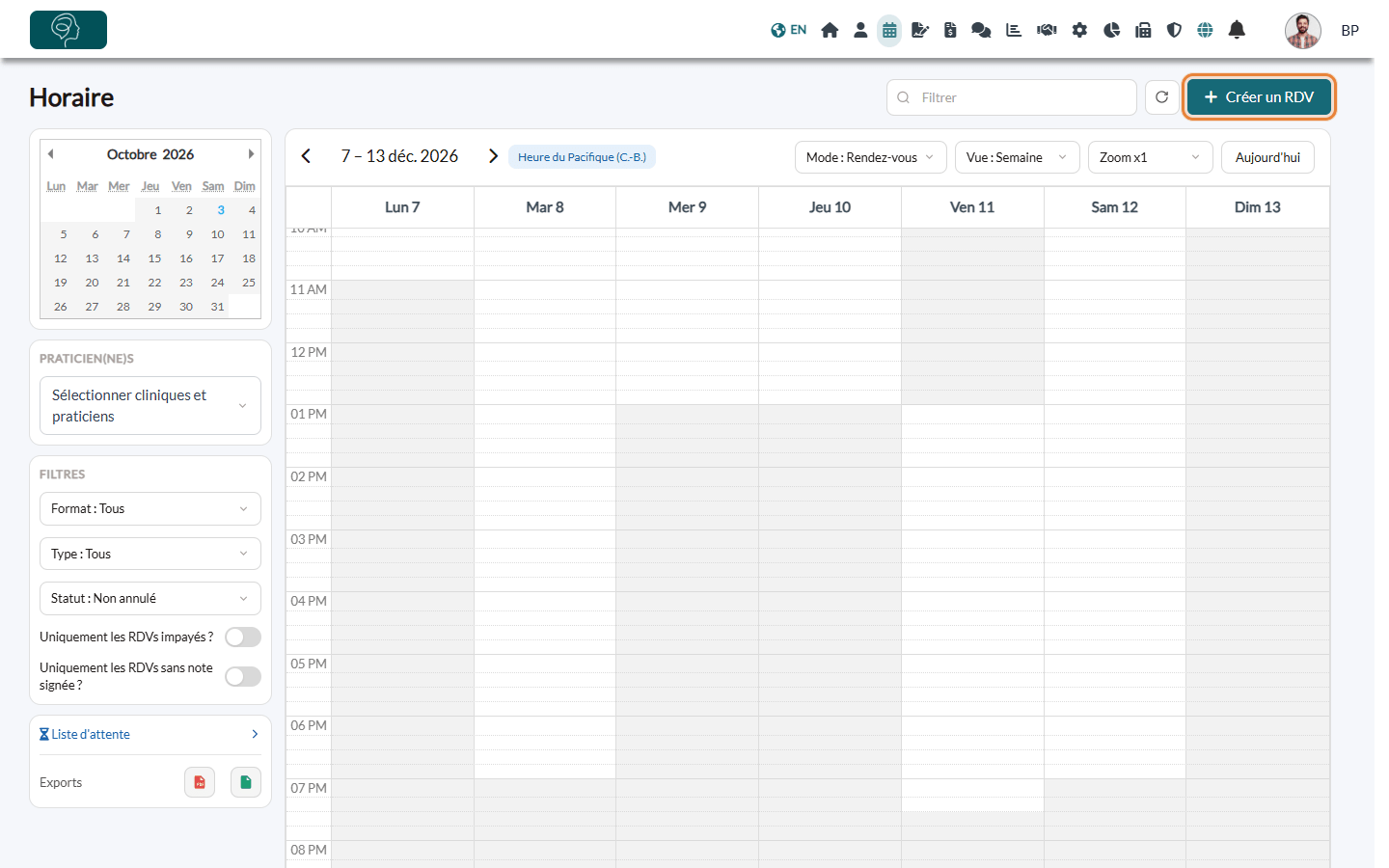Select October 3 in mini calendar
1389x868 pixels.
pyautogui.click(x=221, y=210)
